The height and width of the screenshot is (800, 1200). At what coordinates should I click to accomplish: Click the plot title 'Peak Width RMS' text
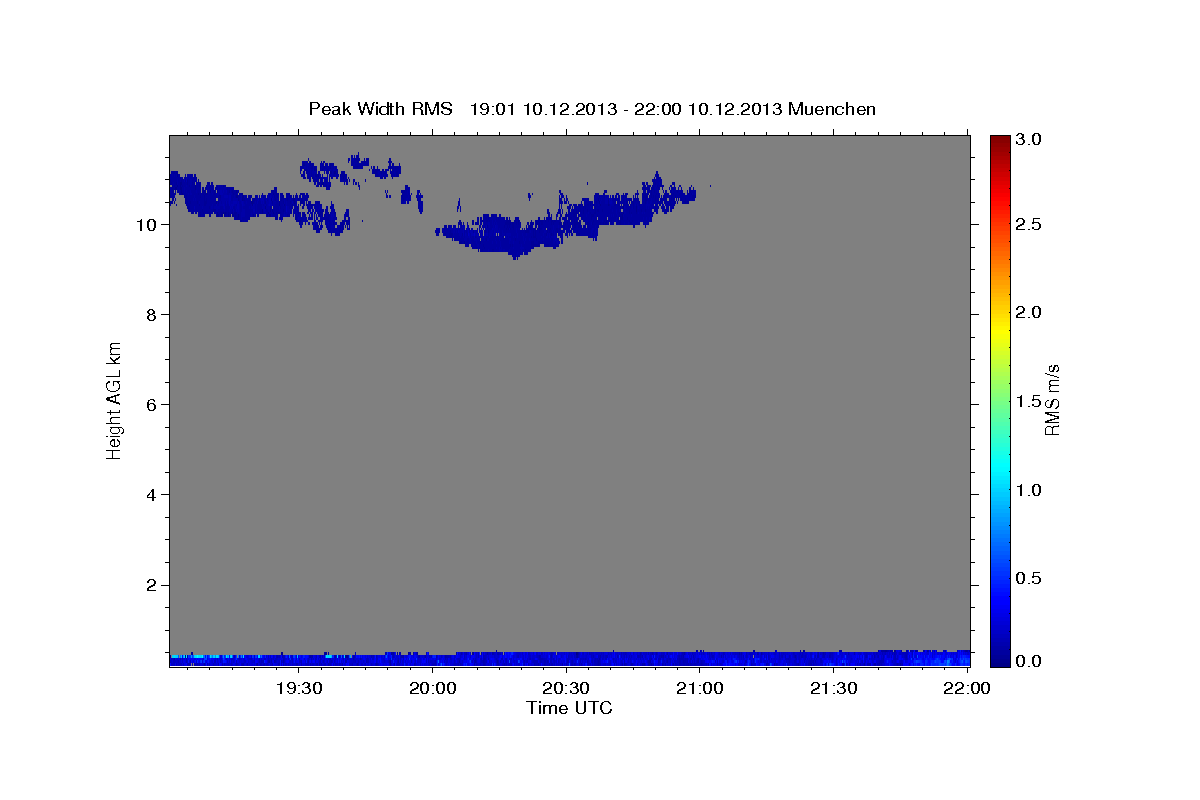click(x=380, y=109)
